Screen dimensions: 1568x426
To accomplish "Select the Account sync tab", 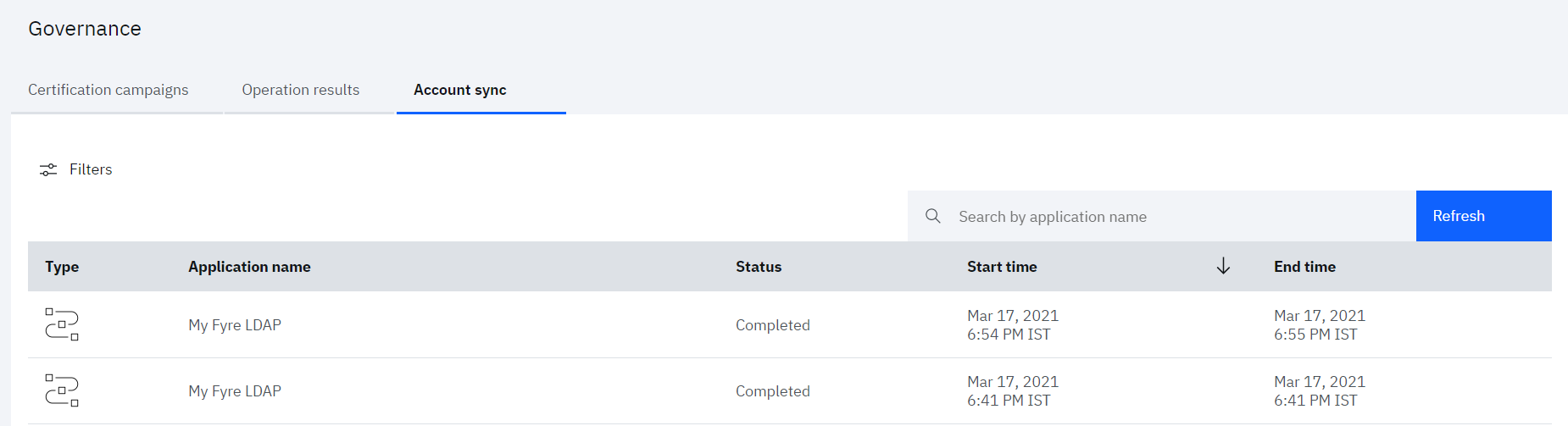I will (x=460, y=90).
